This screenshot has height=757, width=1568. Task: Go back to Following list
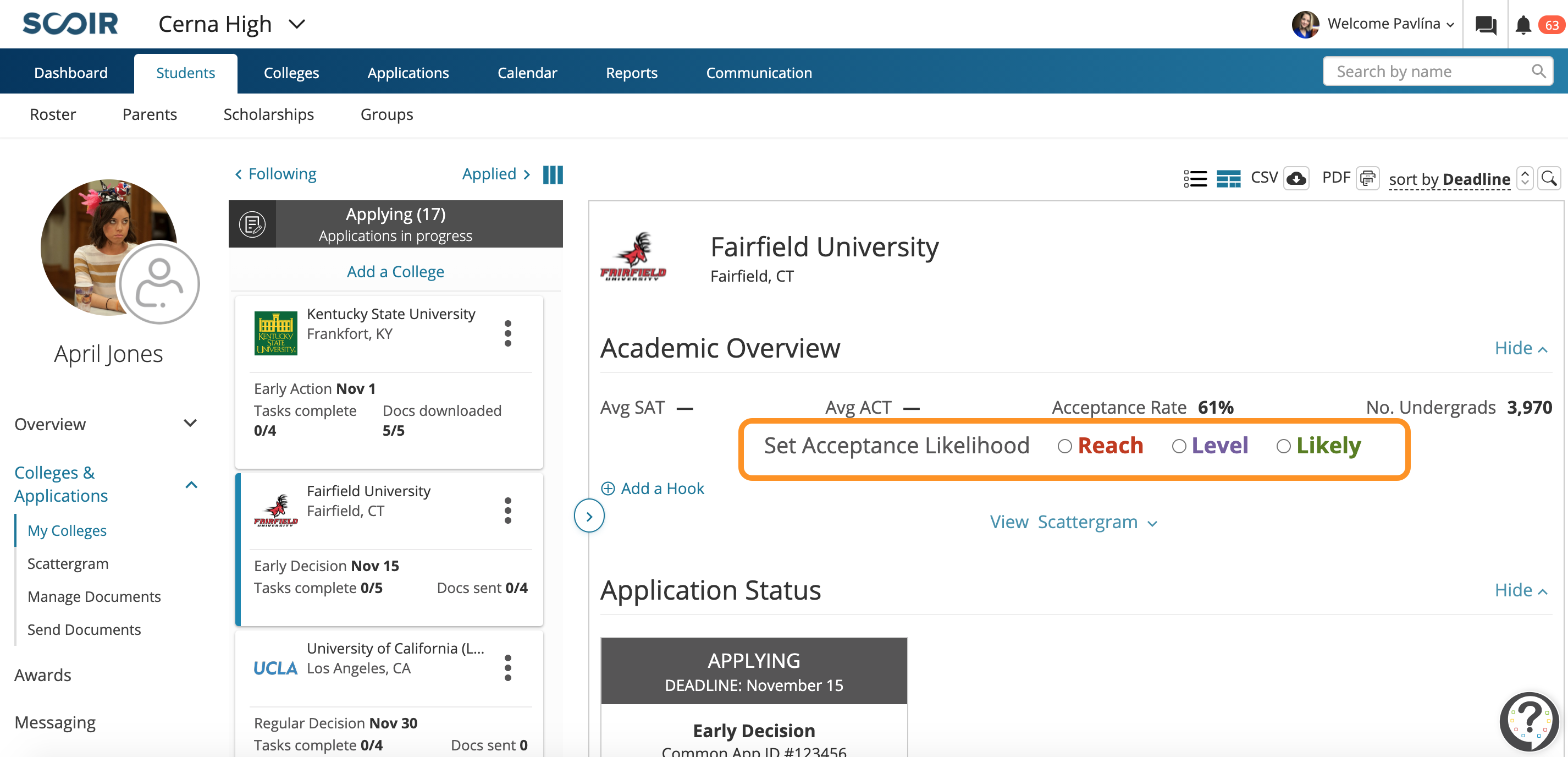pos(275,174)
